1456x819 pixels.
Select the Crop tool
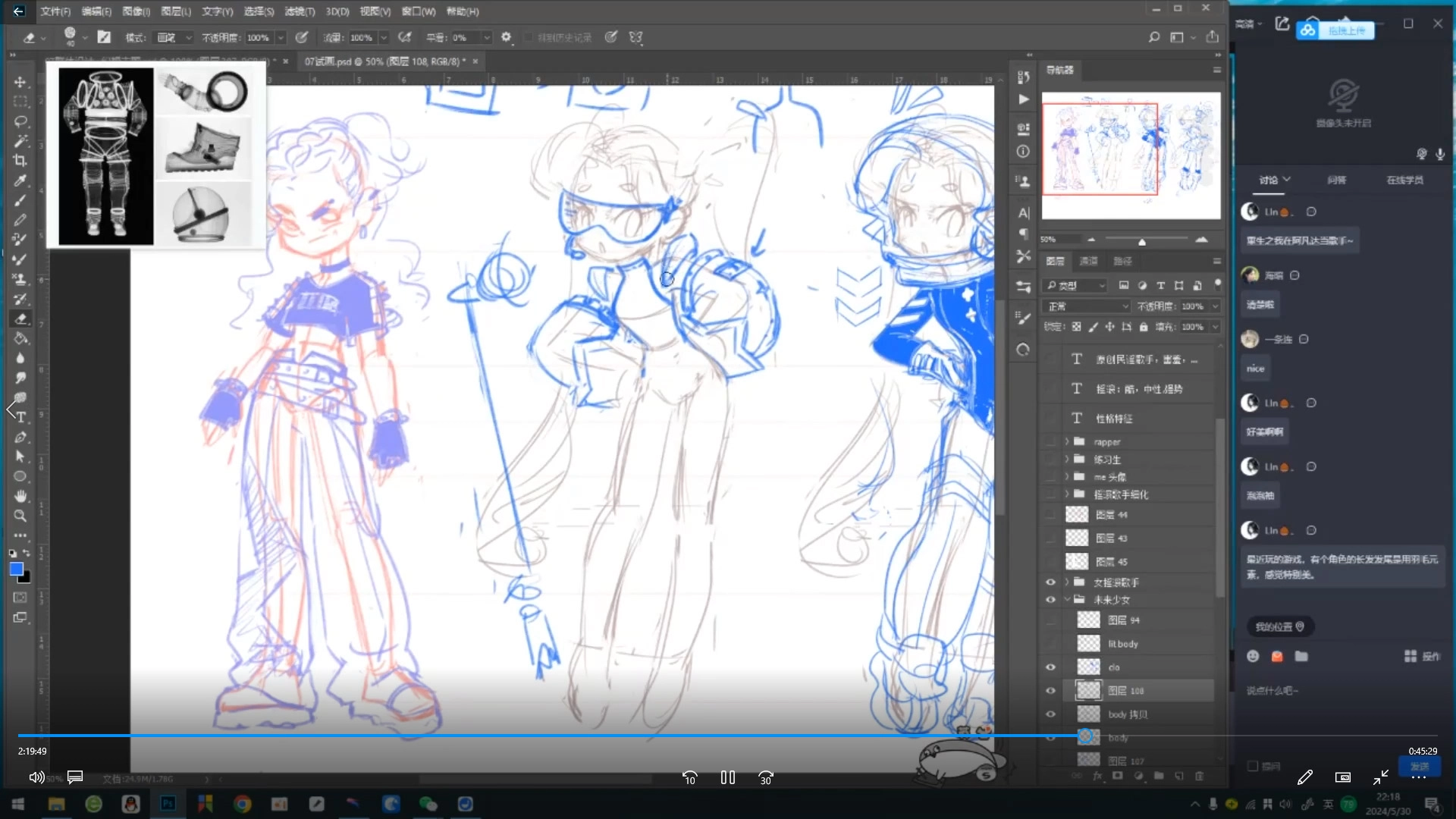click(20, 161)
